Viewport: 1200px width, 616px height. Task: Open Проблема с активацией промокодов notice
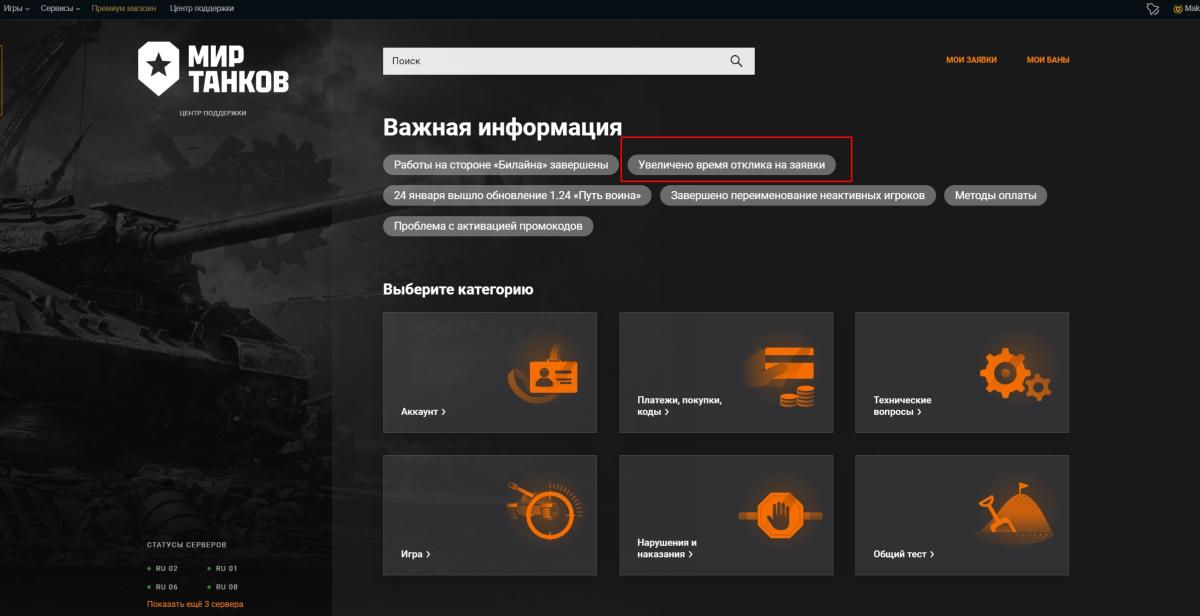click(488, 226)
